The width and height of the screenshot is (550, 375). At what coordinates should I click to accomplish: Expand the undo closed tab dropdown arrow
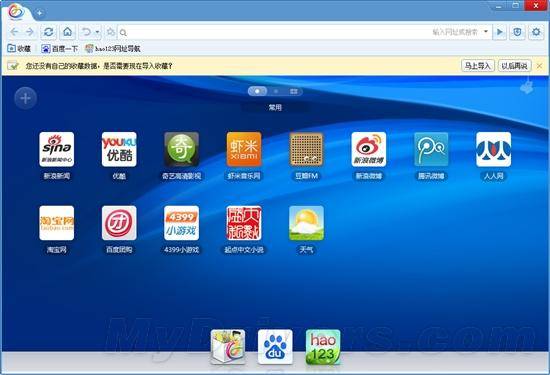[x=98, y=32]
